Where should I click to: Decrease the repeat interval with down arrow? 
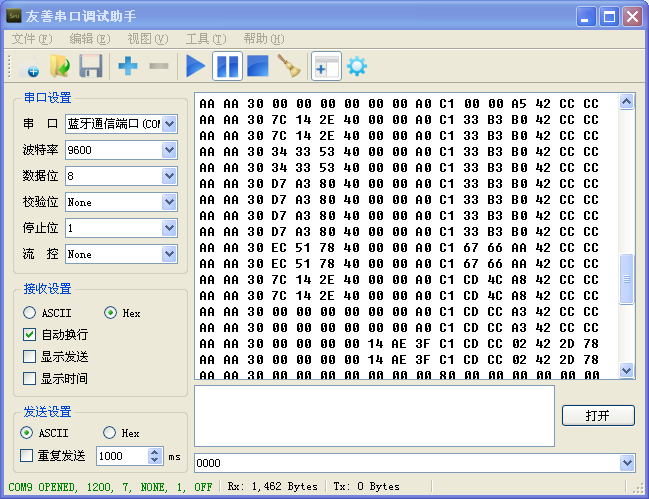click(154, 460)
